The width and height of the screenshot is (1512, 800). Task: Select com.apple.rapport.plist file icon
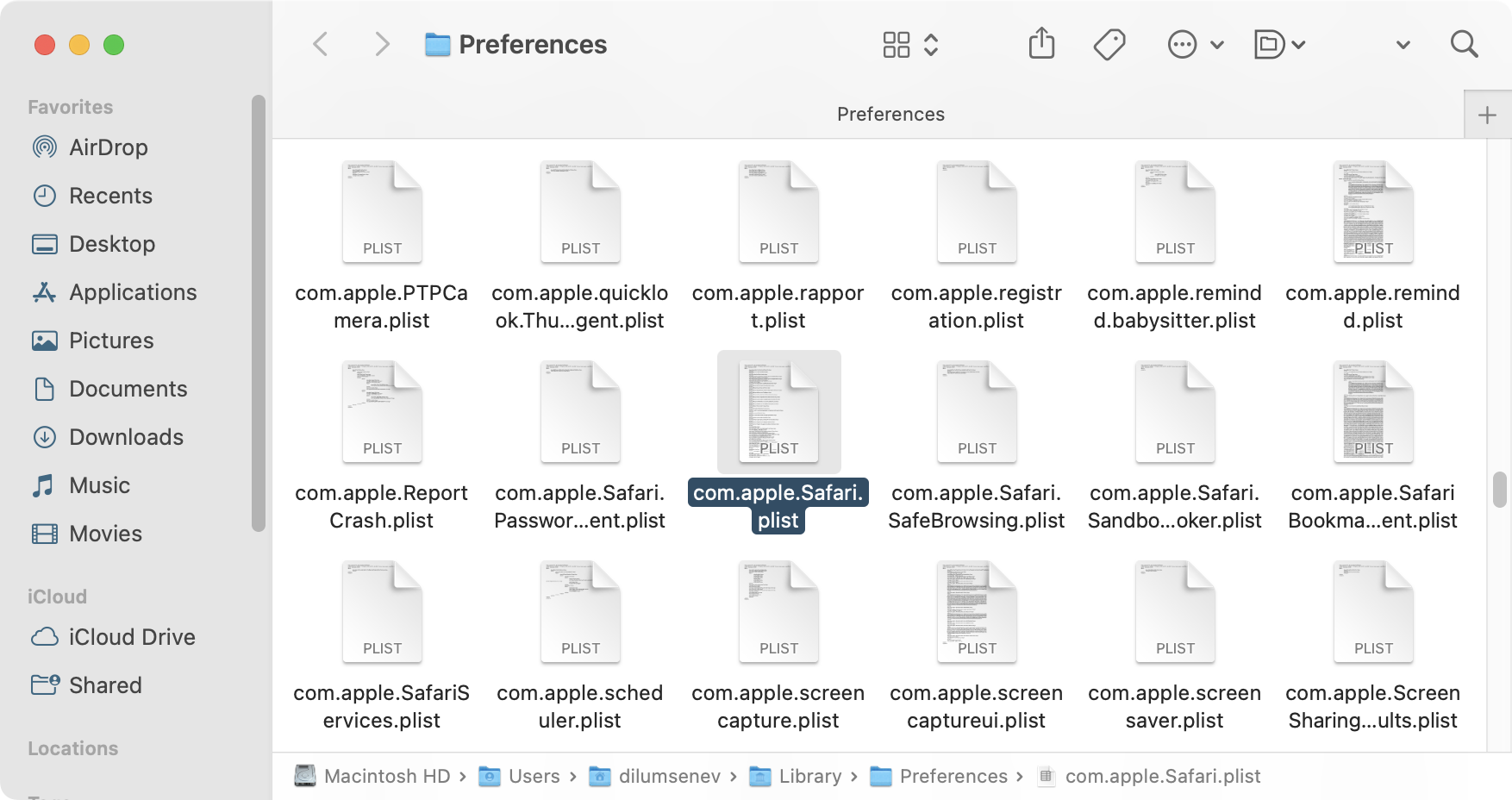tap(778, 212)
